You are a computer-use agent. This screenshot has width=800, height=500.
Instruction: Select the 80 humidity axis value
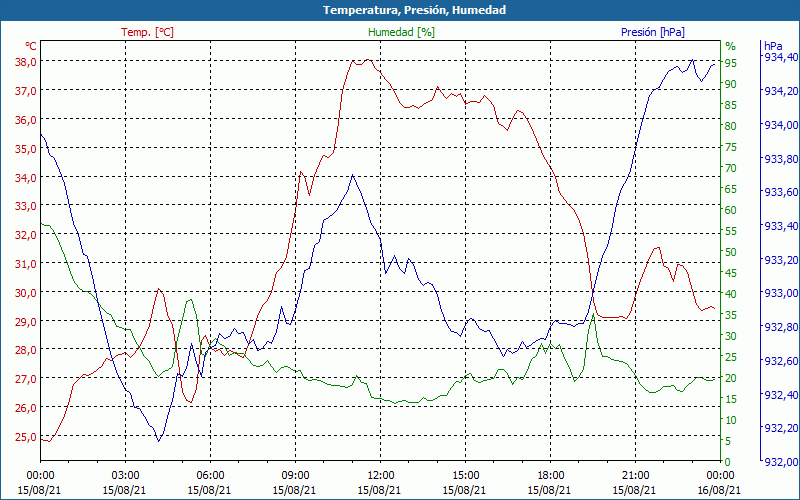[x=731, y=126]
